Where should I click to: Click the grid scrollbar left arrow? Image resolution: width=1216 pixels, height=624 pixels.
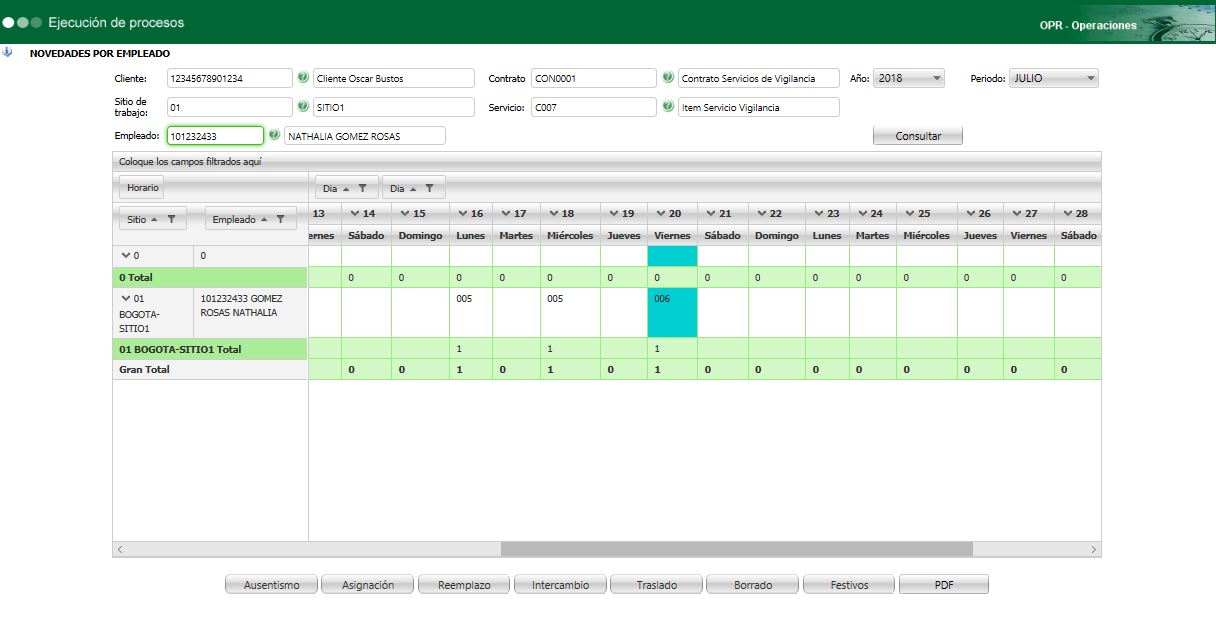tap(120, 549)
